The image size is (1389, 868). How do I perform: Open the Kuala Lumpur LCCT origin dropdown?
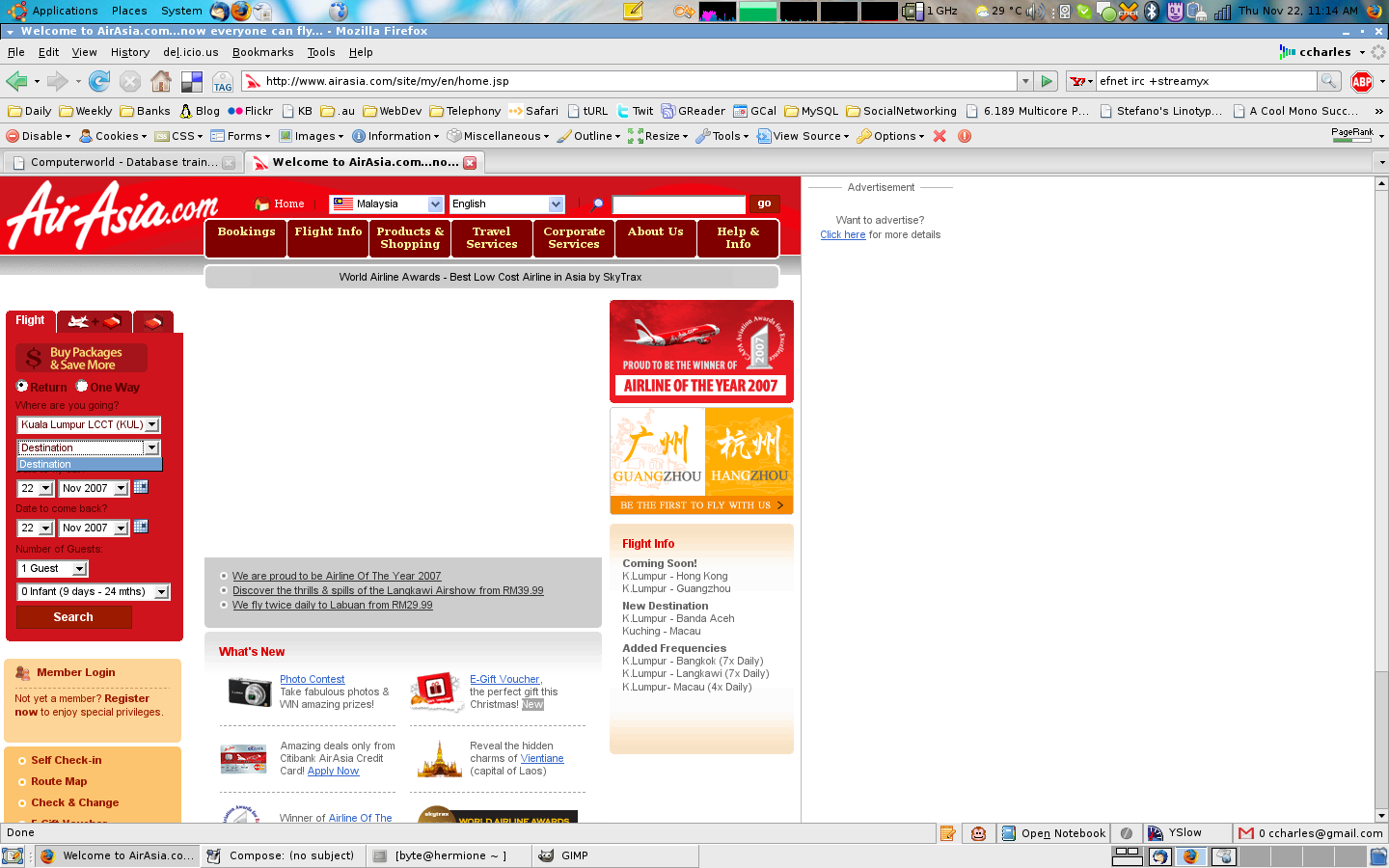tap(89, 424)
